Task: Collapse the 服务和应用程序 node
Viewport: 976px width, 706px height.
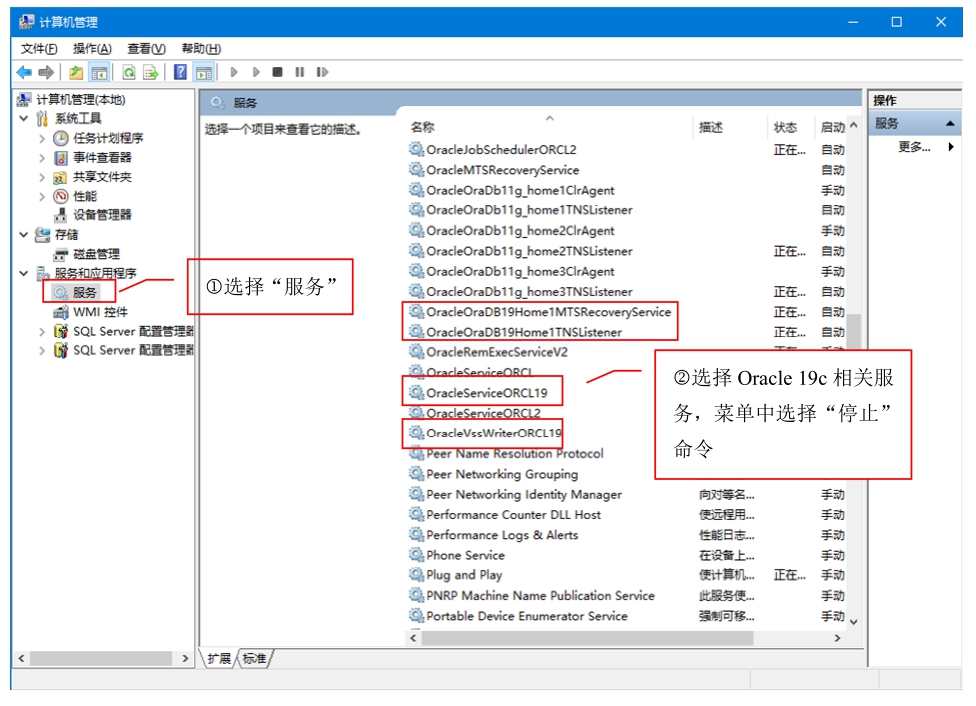Action: point(24,273)
